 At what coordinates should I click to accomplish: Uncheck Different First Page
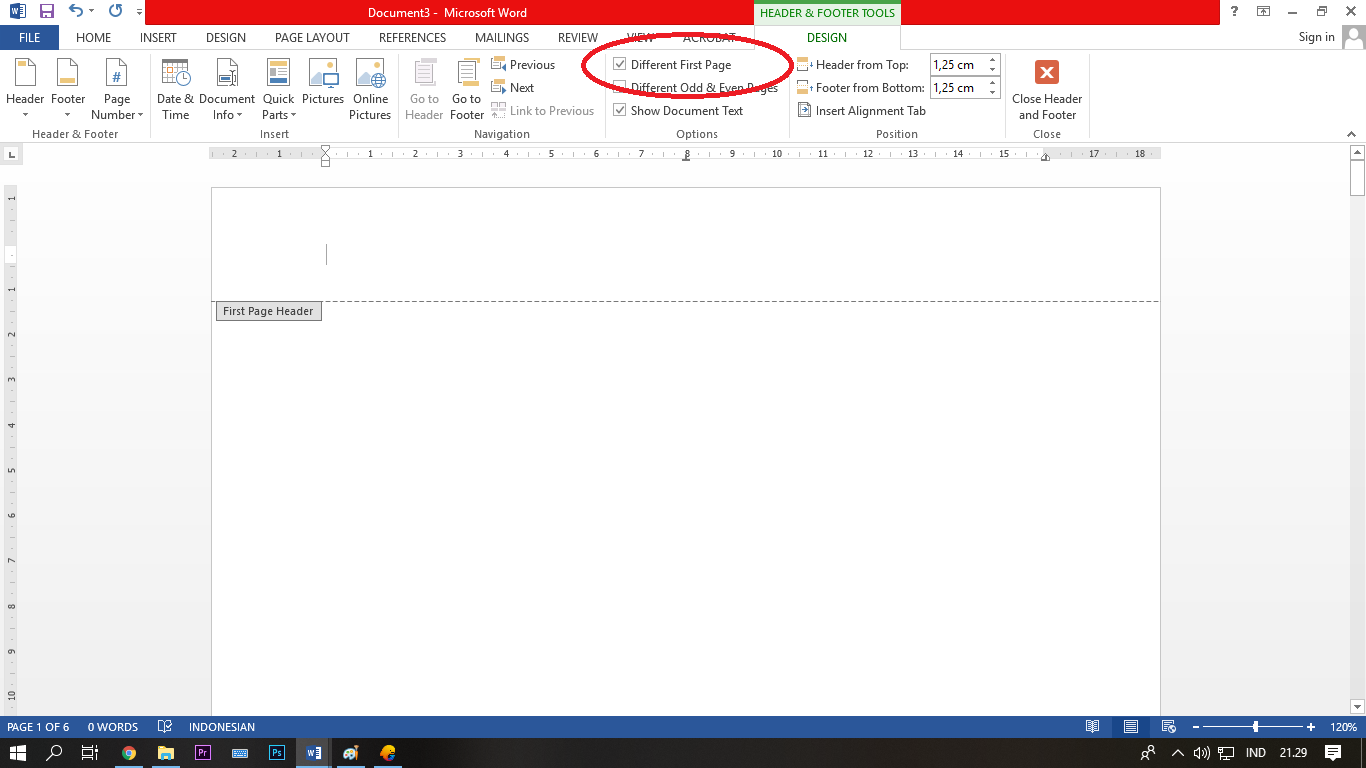point(620,65)
